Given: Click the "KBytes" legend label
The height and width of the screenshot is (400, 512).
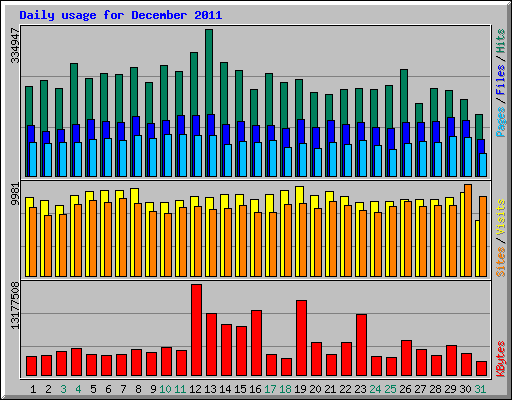Looking at the screenshot, I should click(501, 359).
